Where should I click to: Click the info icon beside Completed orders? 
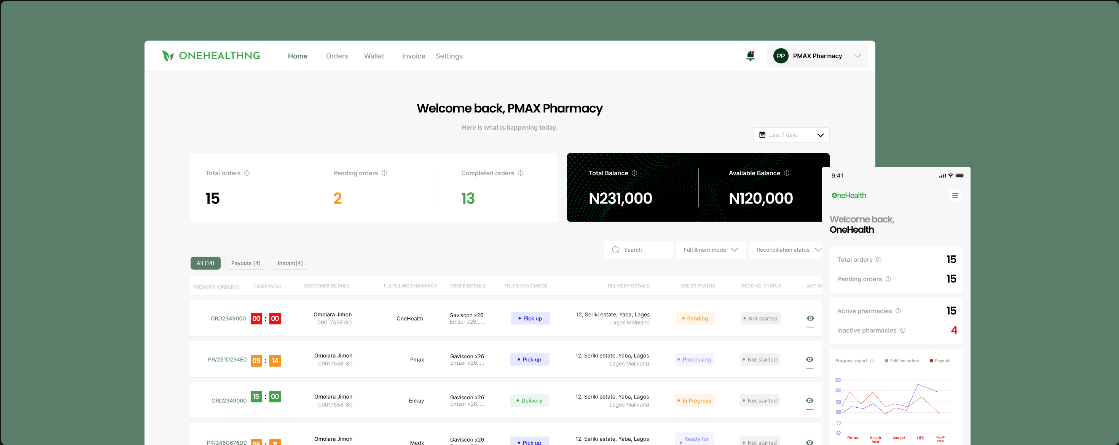[520, 173]
